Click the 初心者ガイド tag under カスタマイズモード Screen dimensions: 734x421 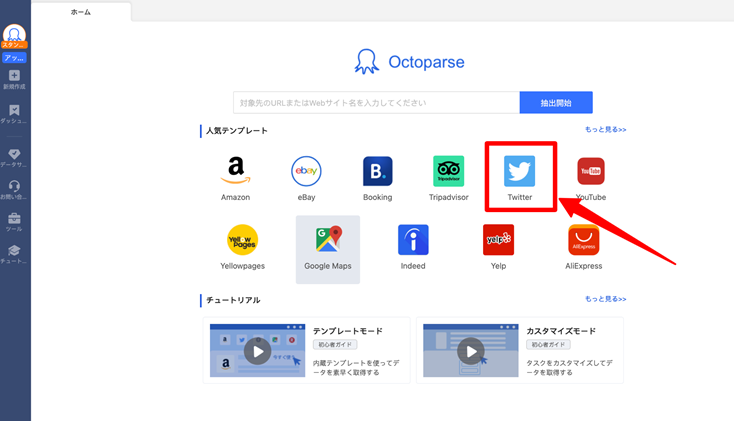(548, 345)
